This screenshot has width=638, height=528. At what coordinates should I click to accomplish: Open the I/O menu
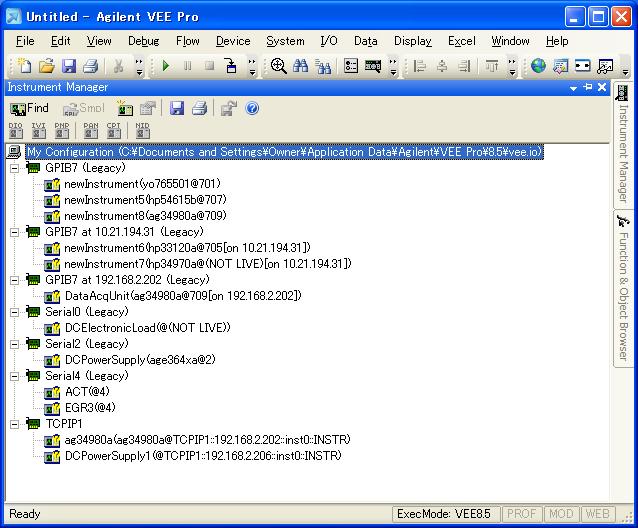coord(328,41)
